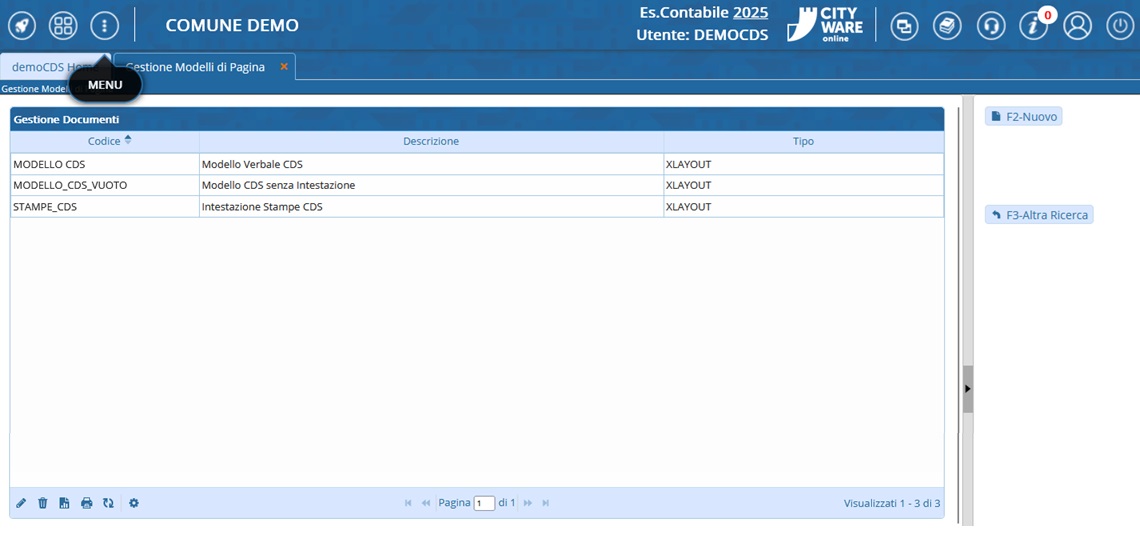Image resolution: width=1140 pixels, height=552 pixels.
Task: Click the rocket launch icon in header
Action: (x=21, y=26)
